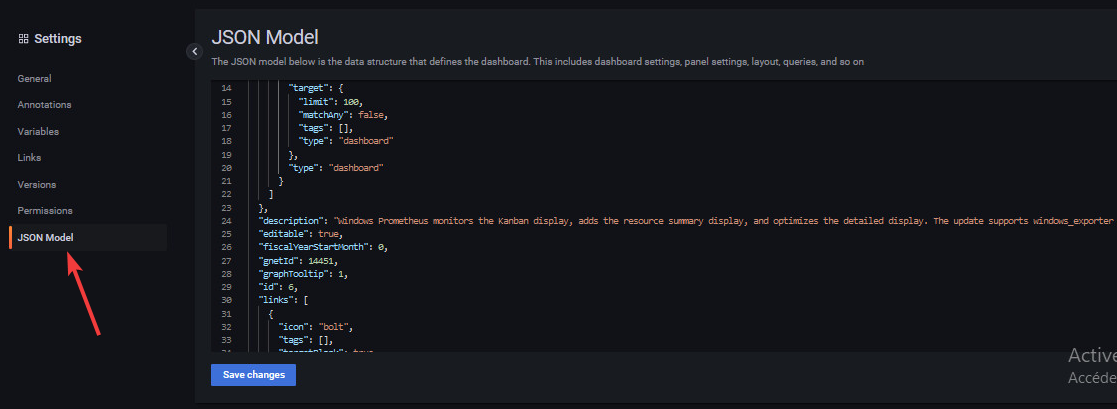Select the JSON Model sidebar item
This screenshot has height=409, width=1117.
click(x=45, y=238)
